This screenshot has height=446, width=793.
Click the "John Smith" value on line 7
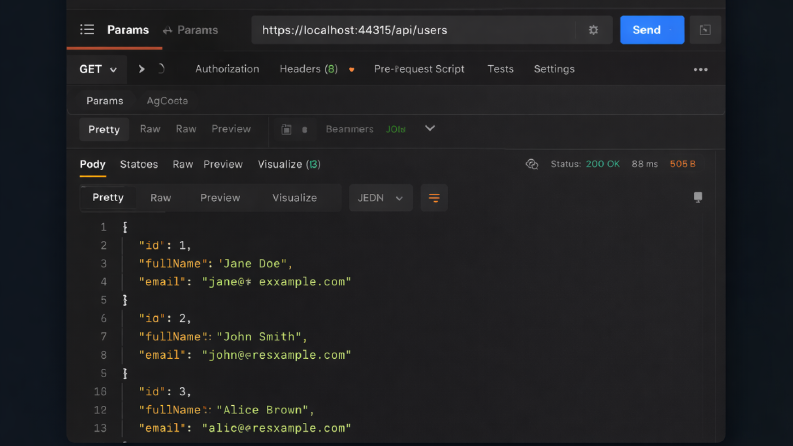[x=259, y=337]
